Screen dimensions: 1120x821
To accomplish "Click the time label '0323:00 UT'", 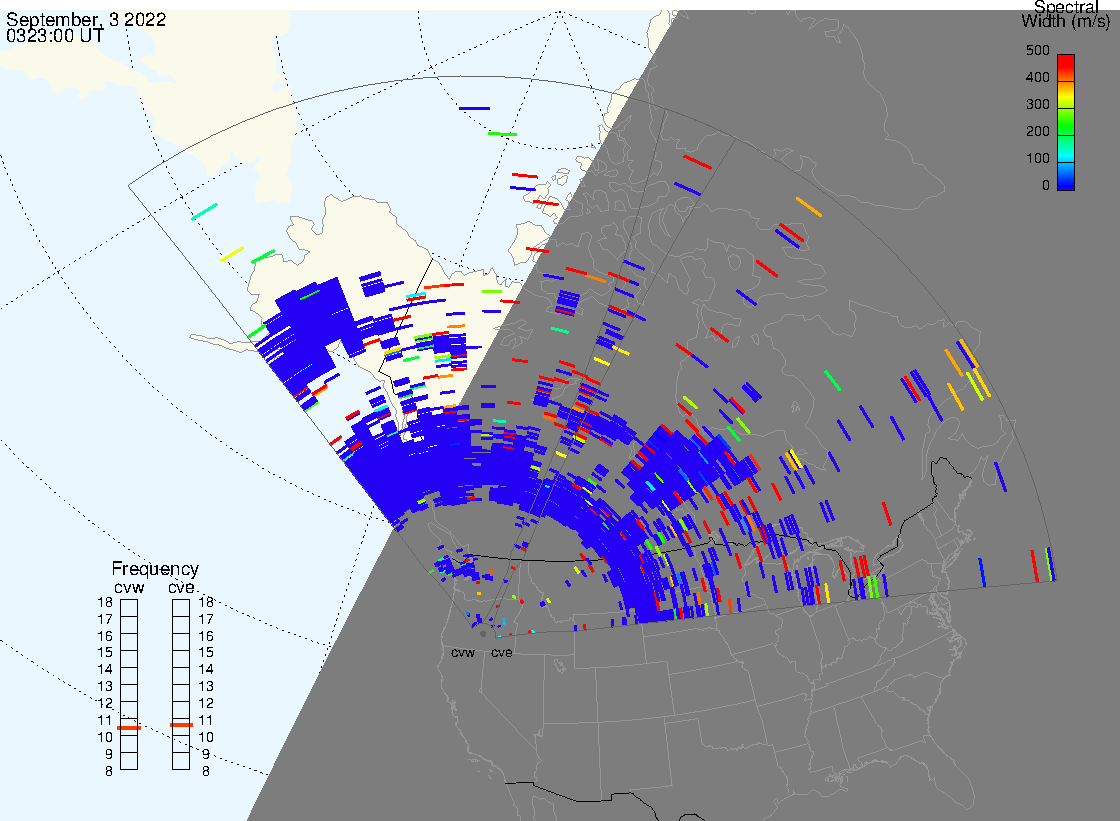I will pyautogui.click(x=54, y=35).
